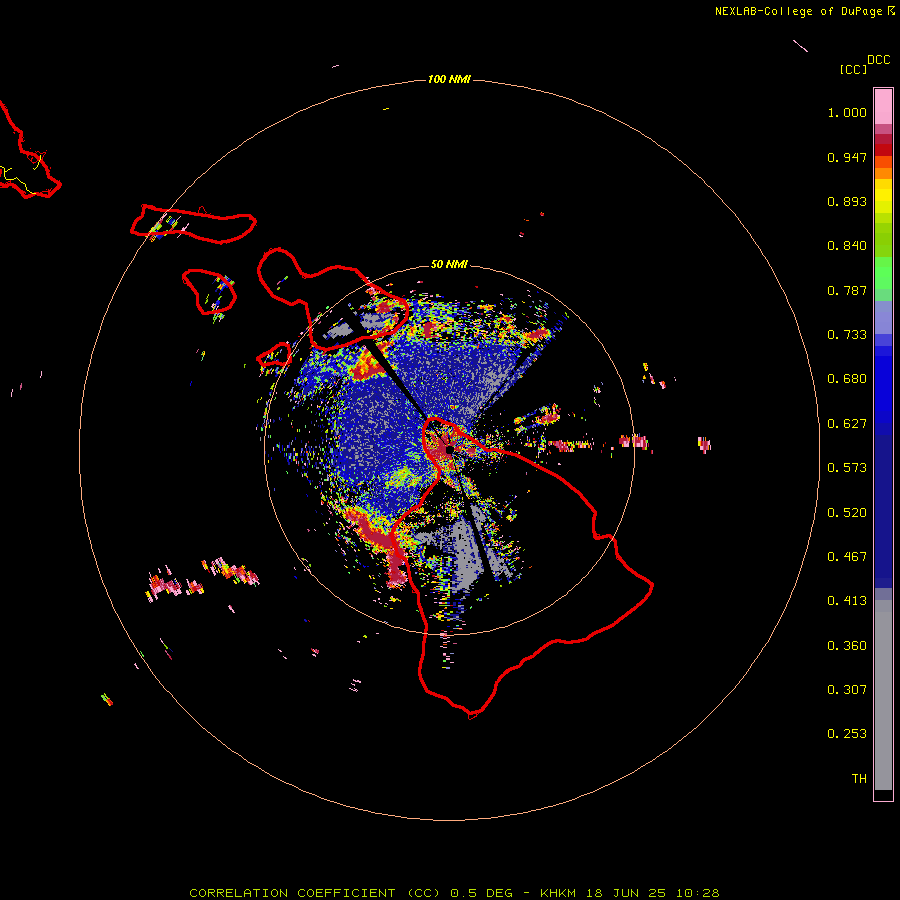The image size is (900, 900).
Task: Click the 0.573 scale value
Action: coord(847,468)
